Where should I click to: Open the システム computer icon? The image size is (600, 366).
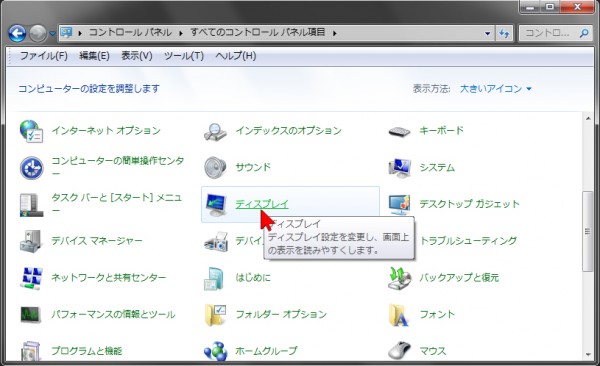coord(399,168)
